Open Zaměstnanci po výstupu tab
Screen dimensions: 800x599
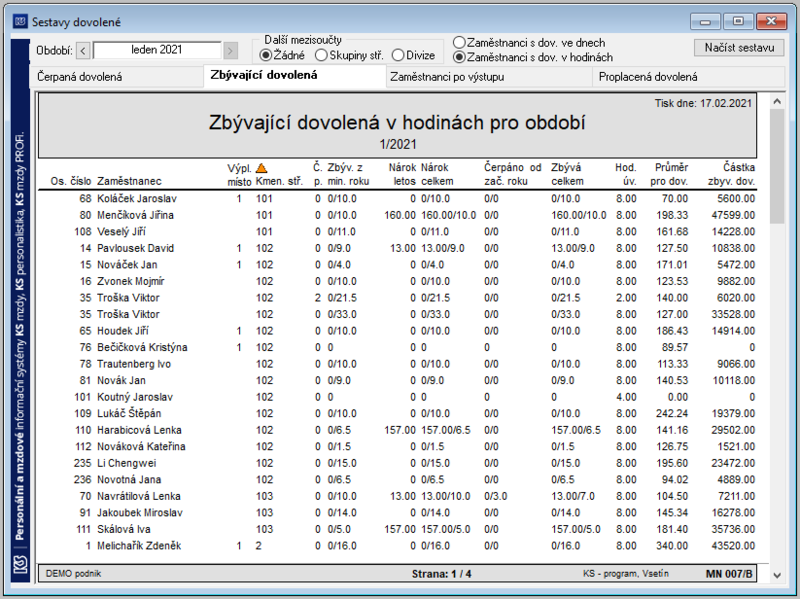(x=489, y=77)
